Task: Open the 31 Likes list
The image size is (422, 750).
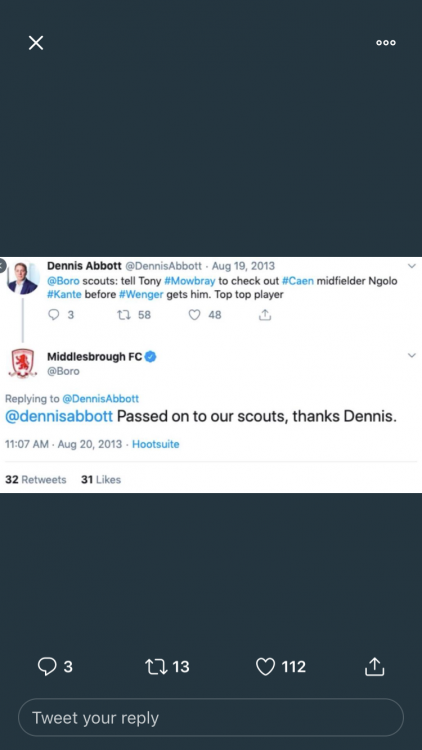Action: click(x=101, y=479)
